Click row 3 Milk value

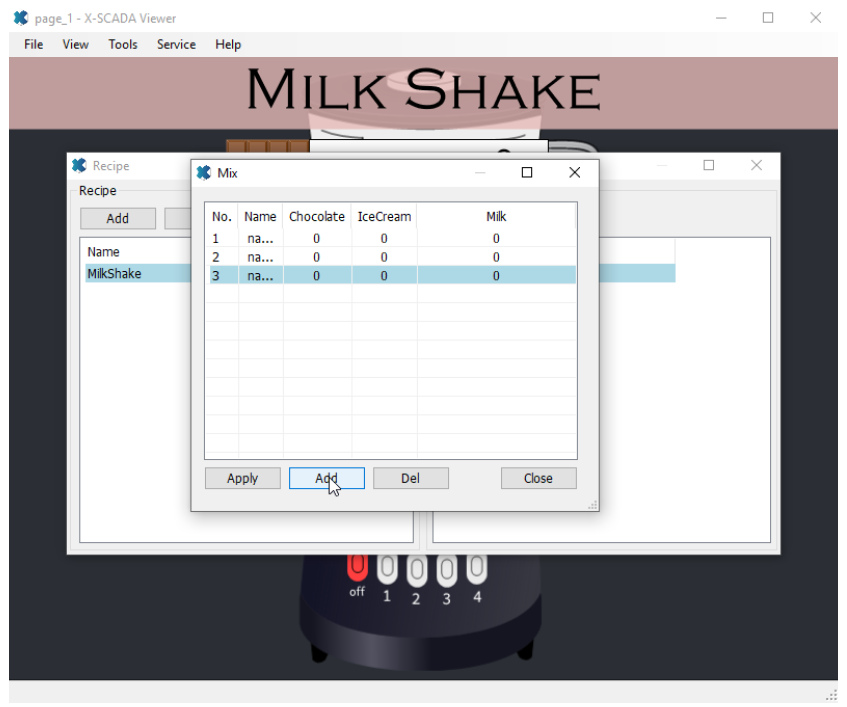click(x=496, y=275)
